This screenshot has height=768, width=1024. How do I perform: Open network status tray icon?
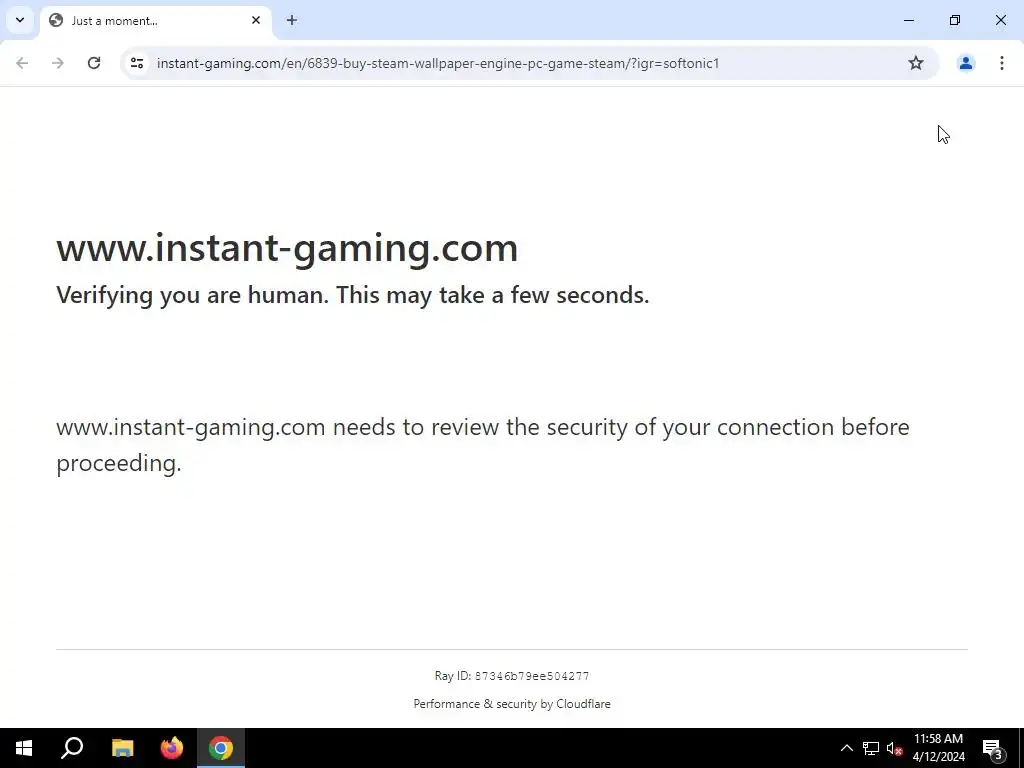(871, 748)
